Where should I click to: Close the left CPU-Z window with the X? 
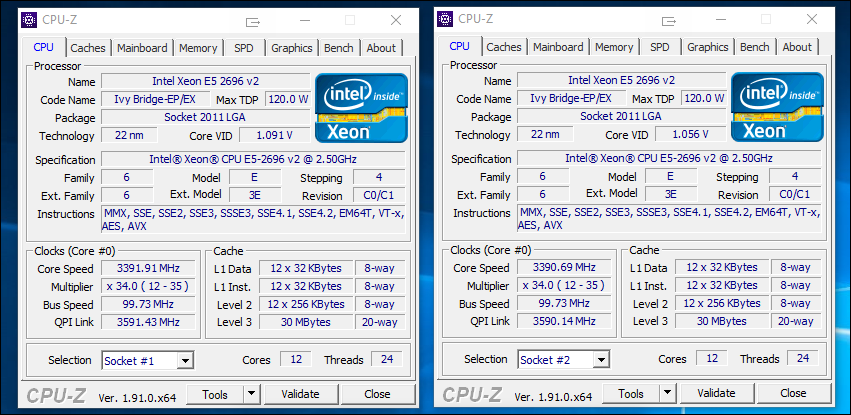coord(396,21)
